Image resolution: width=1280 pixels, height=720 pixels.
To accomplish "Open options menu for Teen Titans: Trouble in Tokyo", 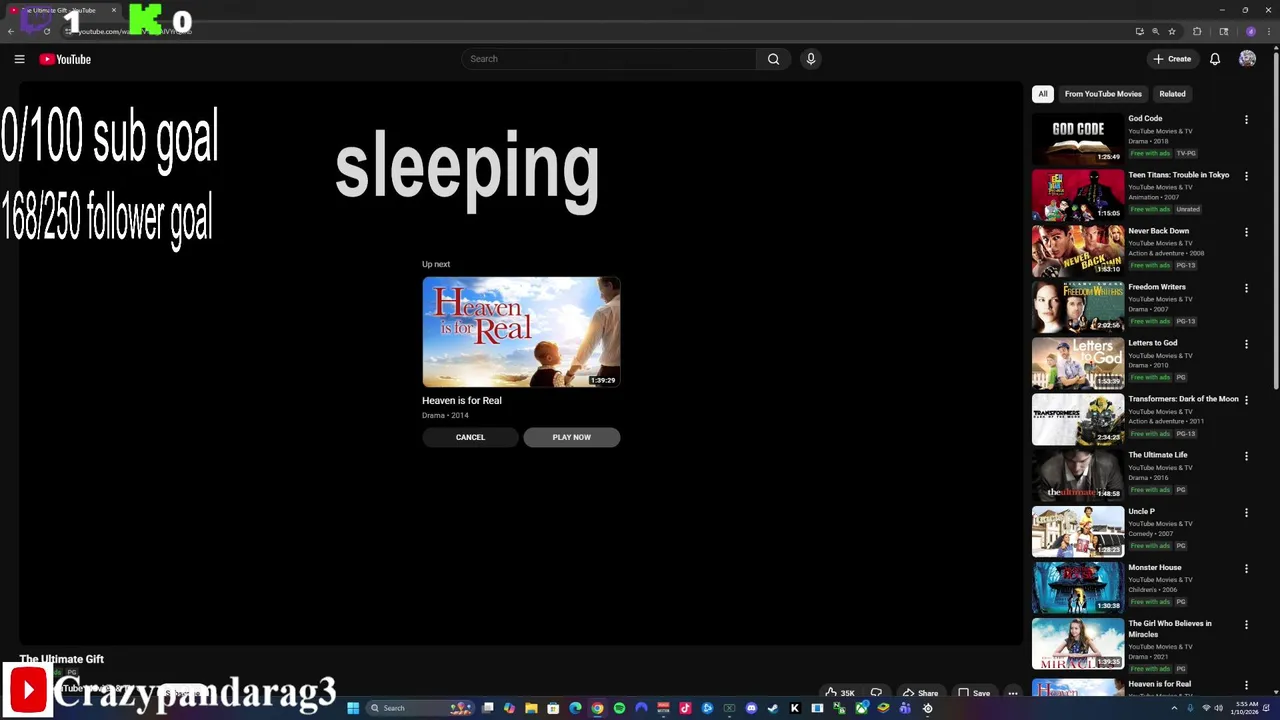I will [x=1246, y=175].
